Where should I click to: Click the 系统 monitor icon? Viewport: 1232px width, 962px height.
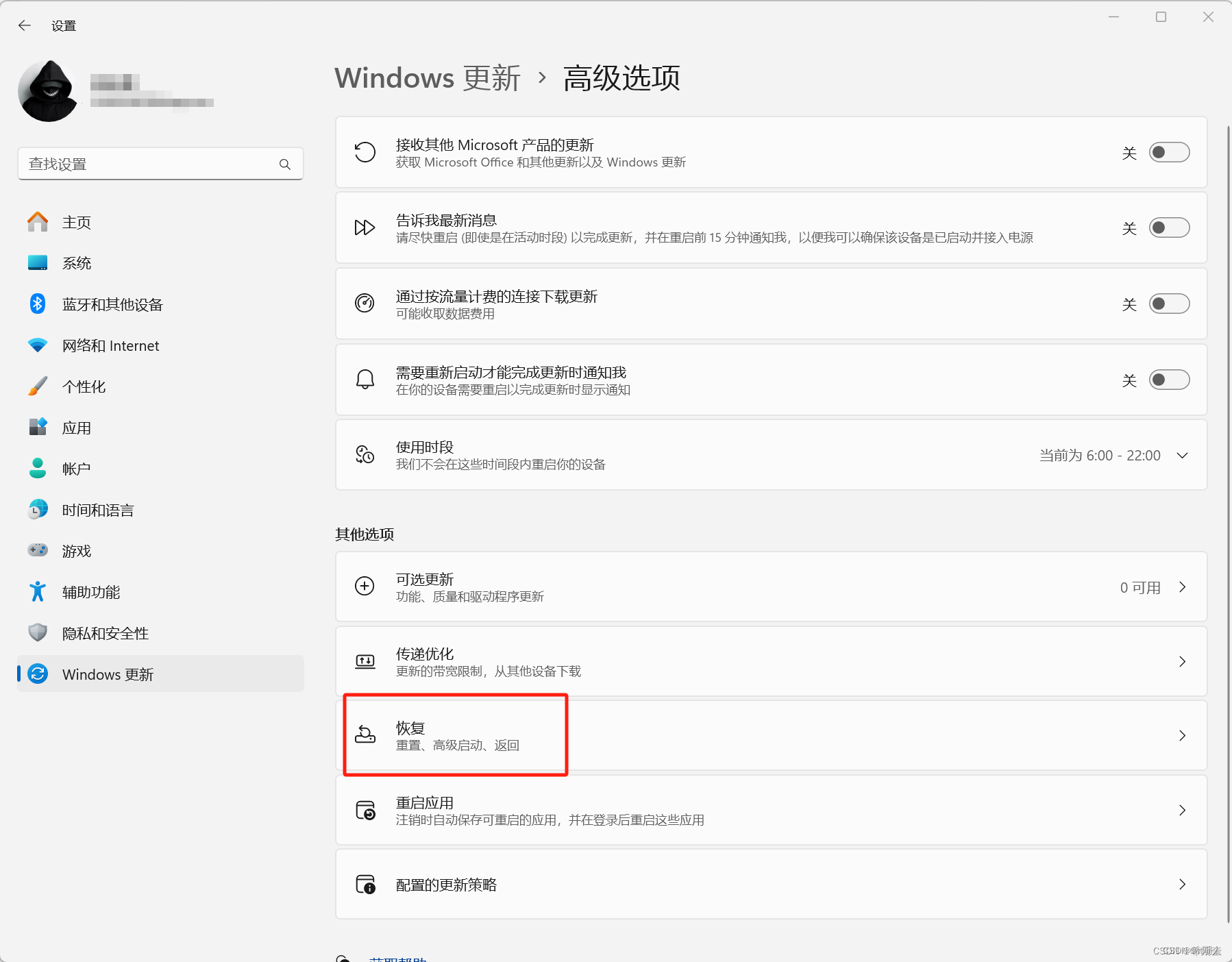click(38, 263)
